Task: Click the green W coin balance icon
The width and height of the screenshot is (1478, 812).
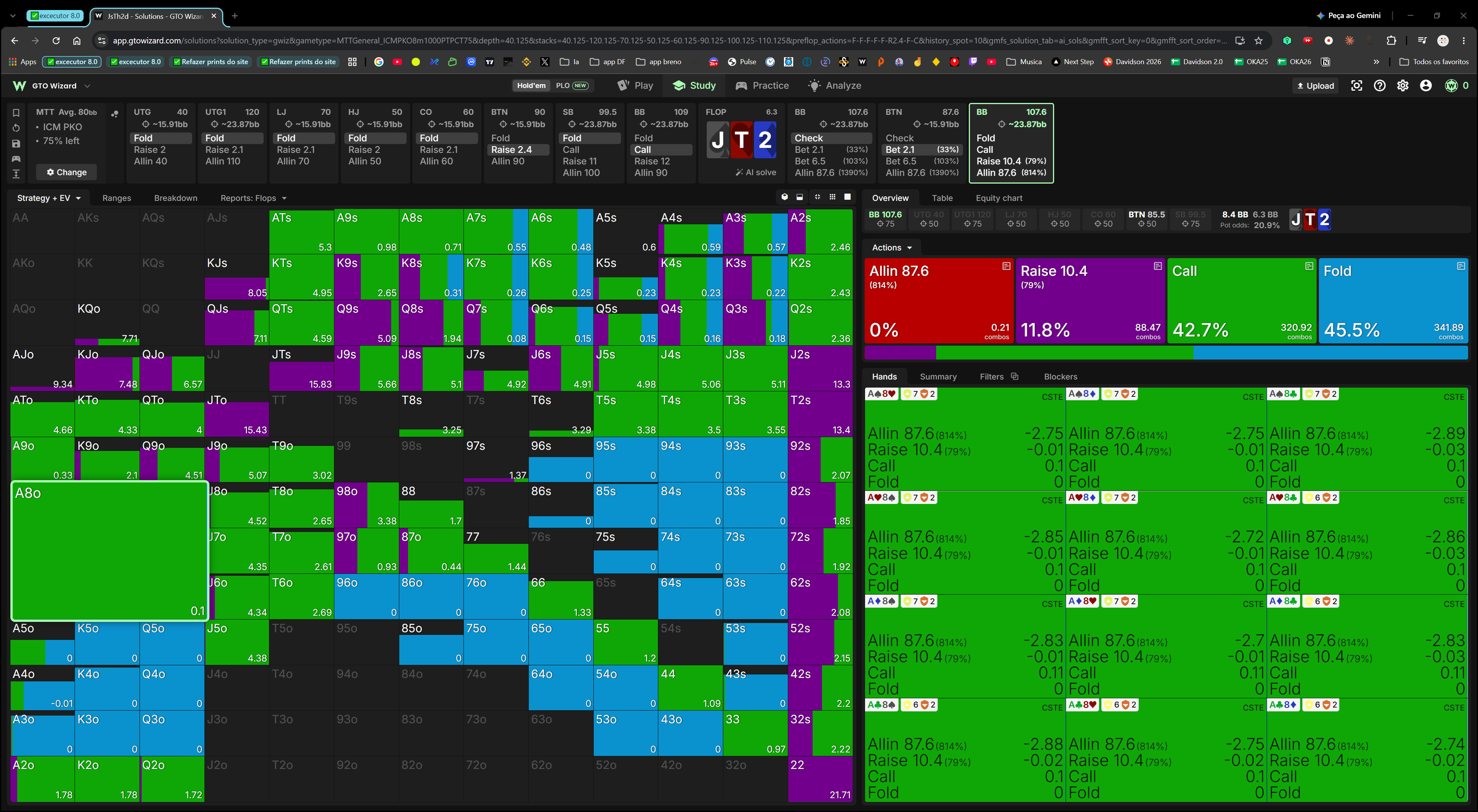Action: (x=1451, y=85)
